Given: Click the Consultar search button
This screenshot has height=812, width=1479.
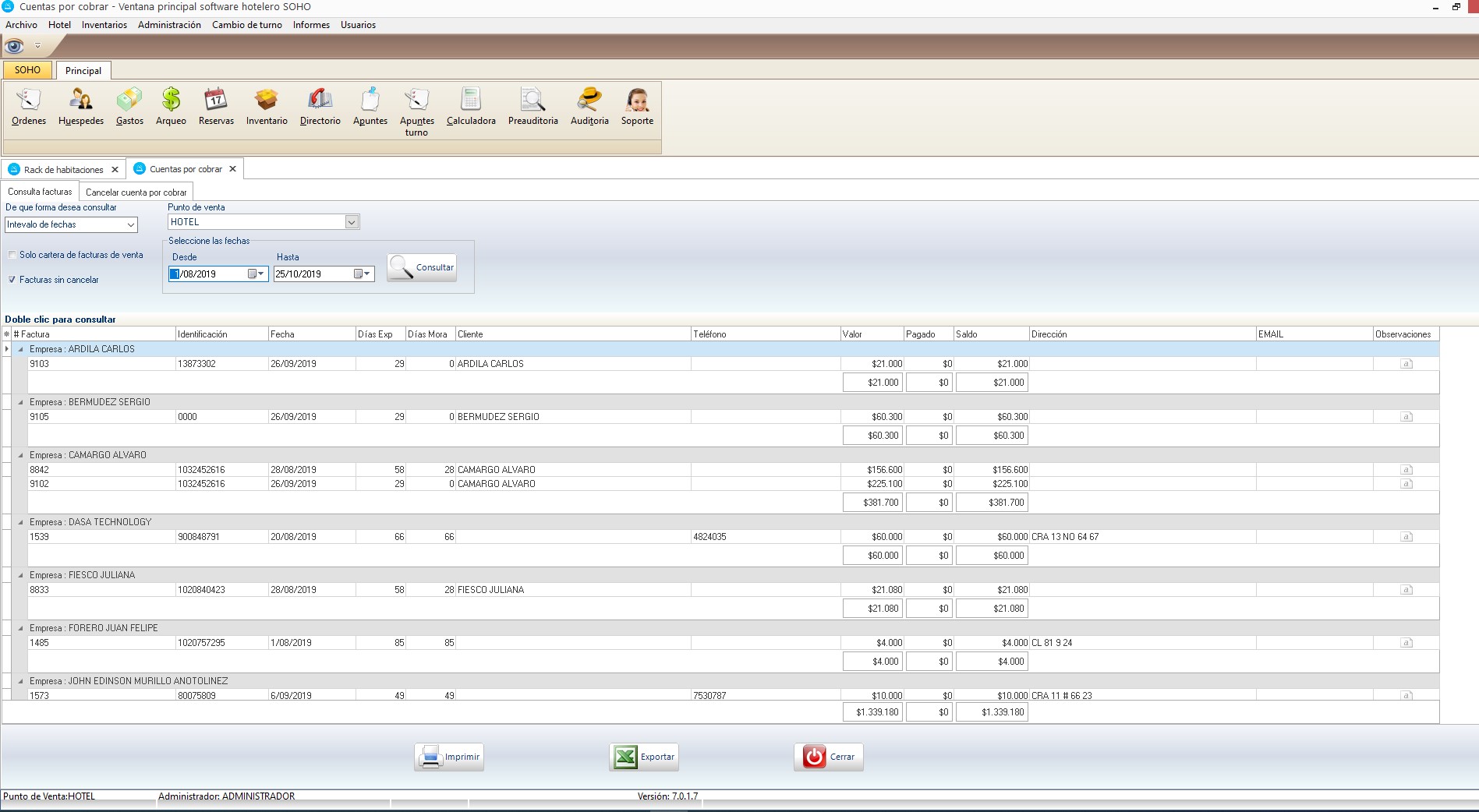Looking at the screenshot, I should 422,267.
